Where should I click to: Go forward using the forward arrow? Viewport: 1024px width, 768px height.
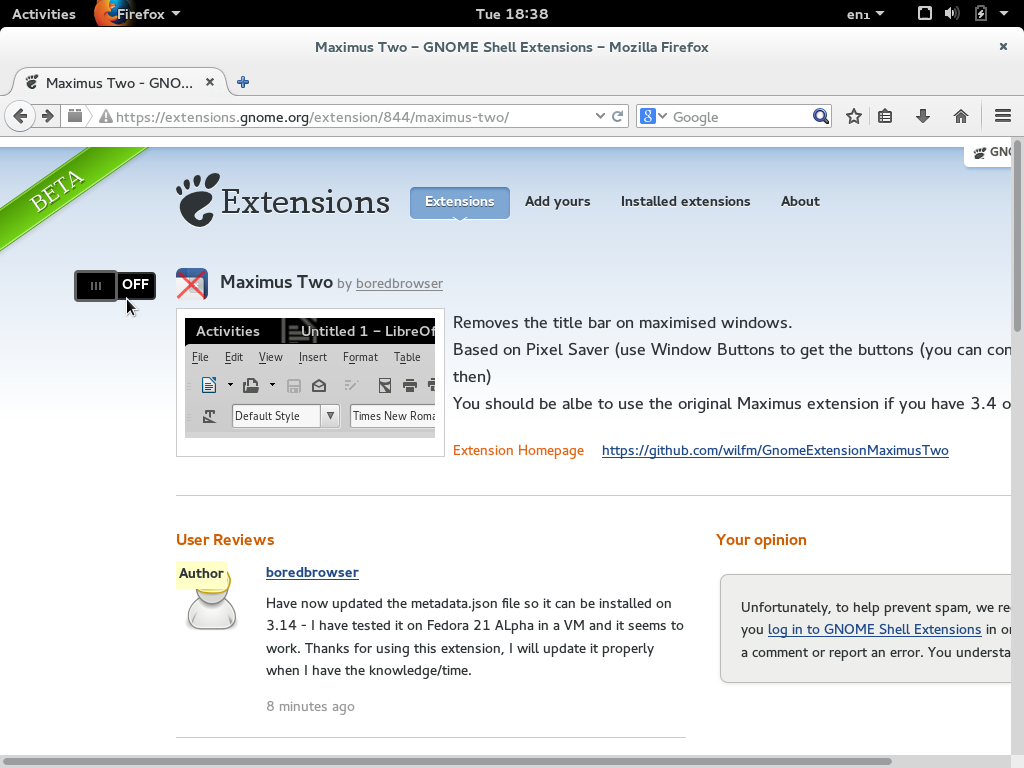tap(48, 117)
